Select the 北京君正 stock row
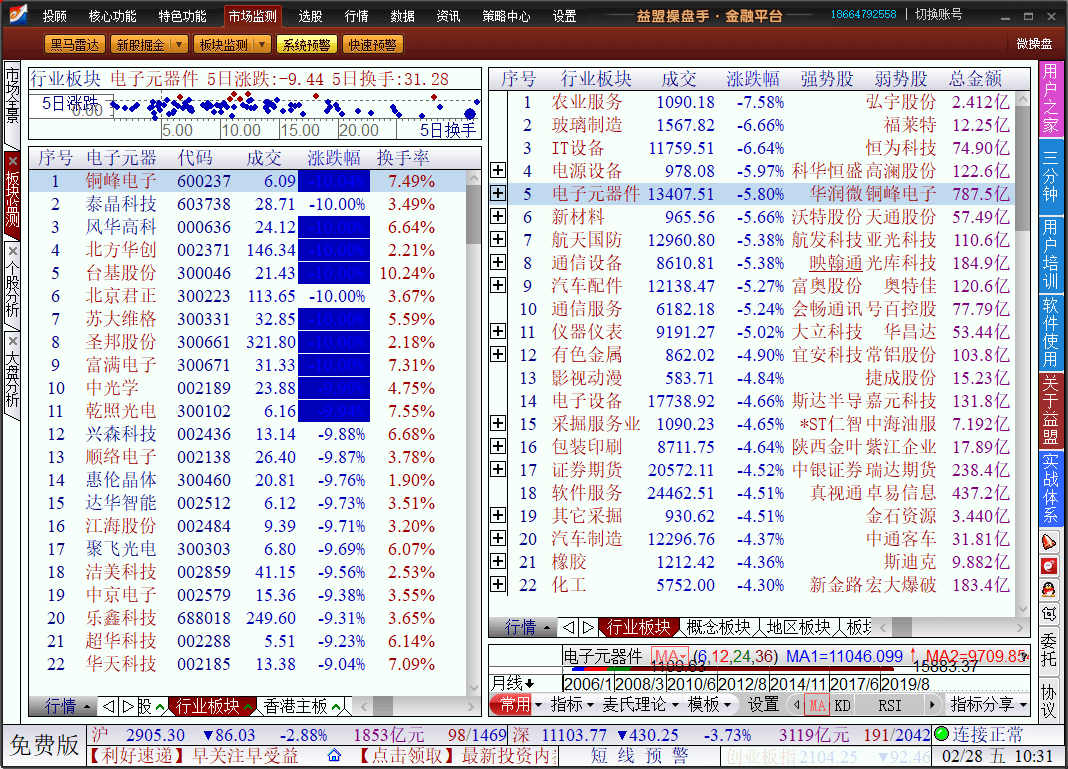The width and height of the screenshot is (1068, 769). (x=247, y=296)
